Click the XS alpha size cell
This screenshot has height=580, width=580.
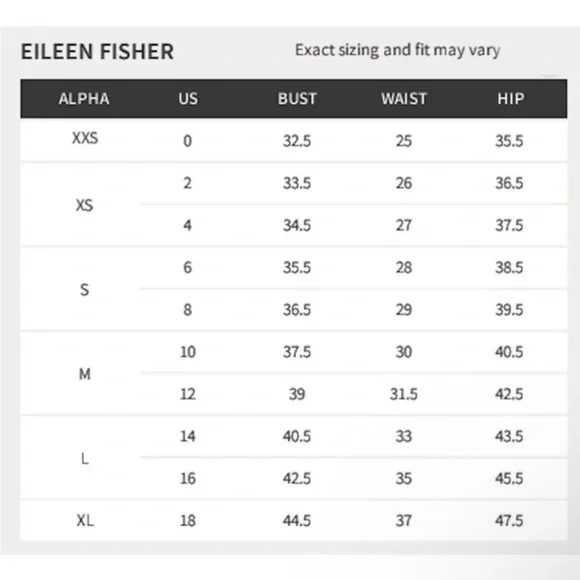click(84, 205)
